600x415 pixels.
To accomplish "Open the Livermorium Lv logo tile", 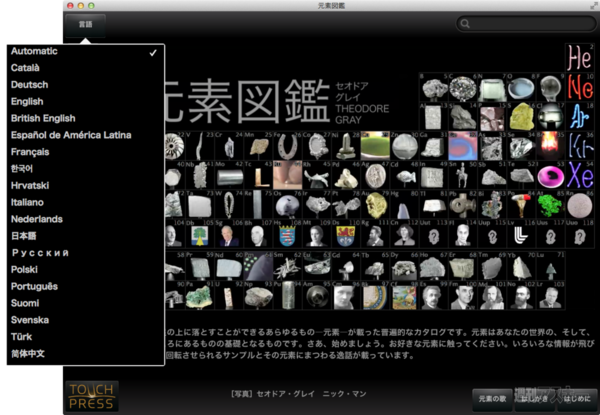I will (522, 234).
